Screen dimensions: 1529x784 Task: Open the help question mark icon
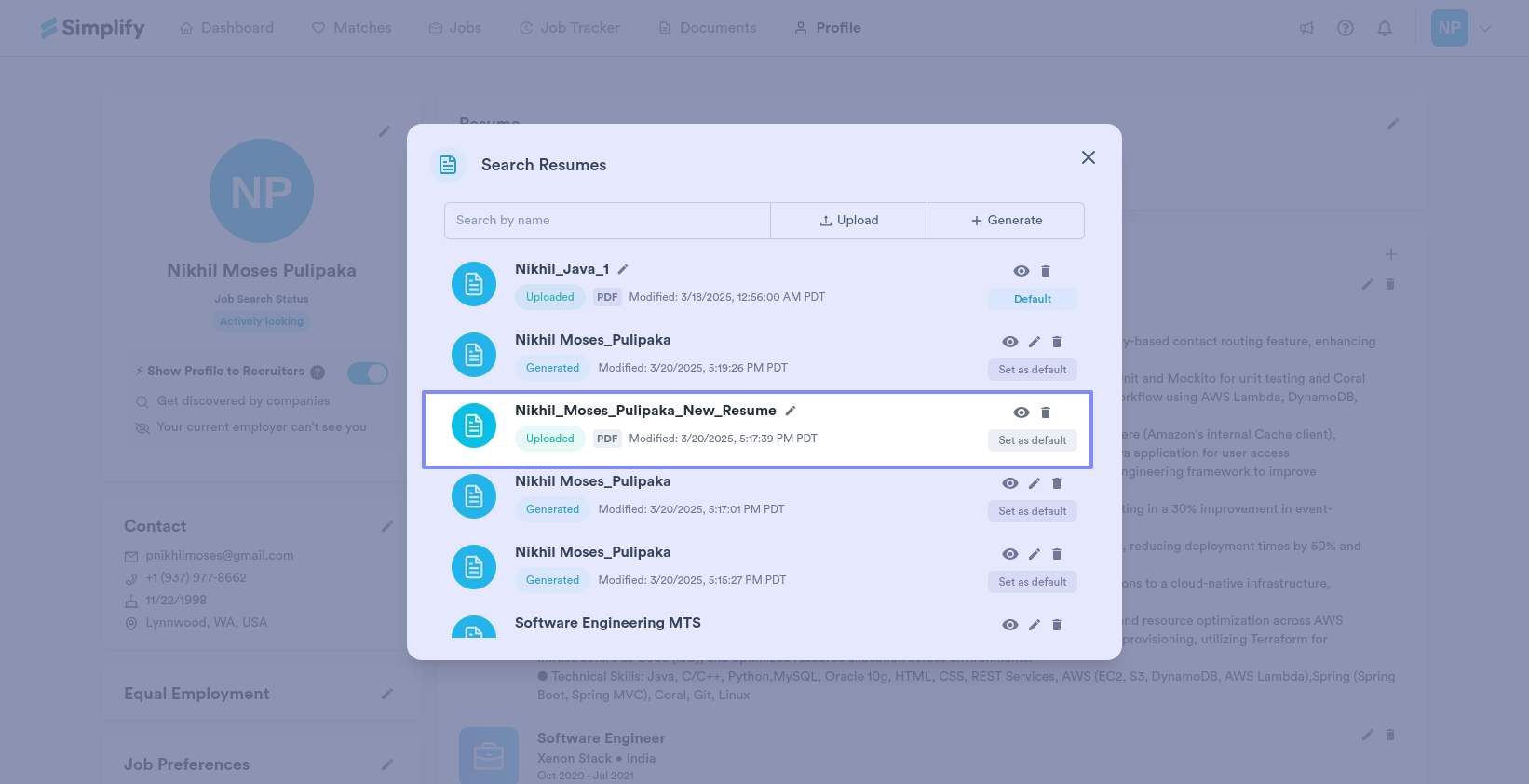[x=1346, y=28]
